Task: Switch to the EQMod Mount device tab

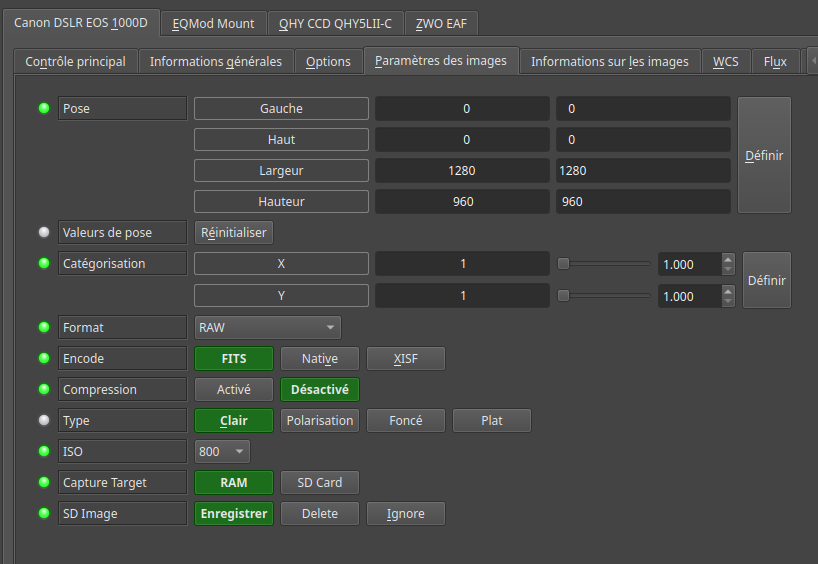Action: [213, 23]
